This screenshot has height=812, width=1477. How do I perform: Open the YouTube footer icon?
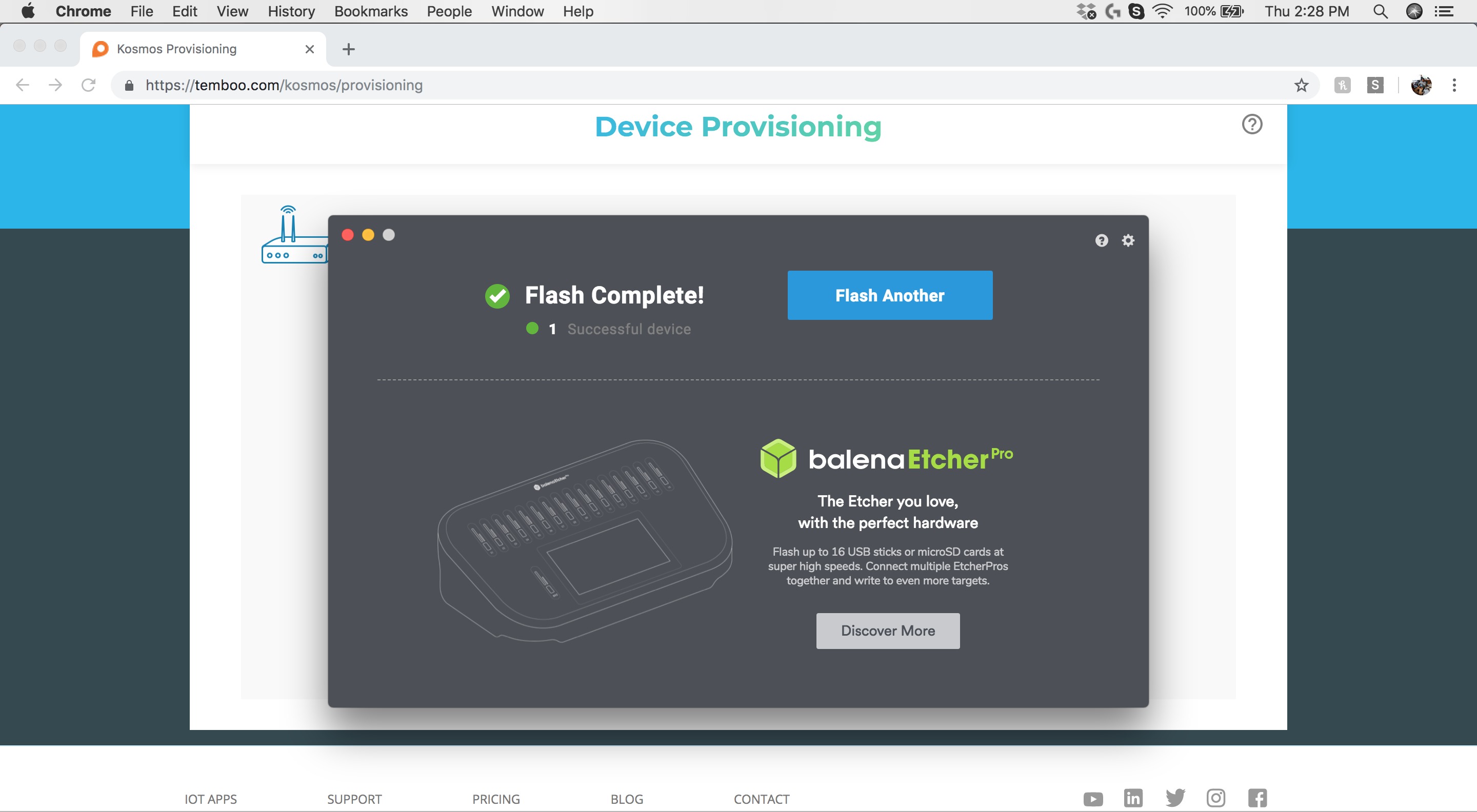[x=1093, y=799]
